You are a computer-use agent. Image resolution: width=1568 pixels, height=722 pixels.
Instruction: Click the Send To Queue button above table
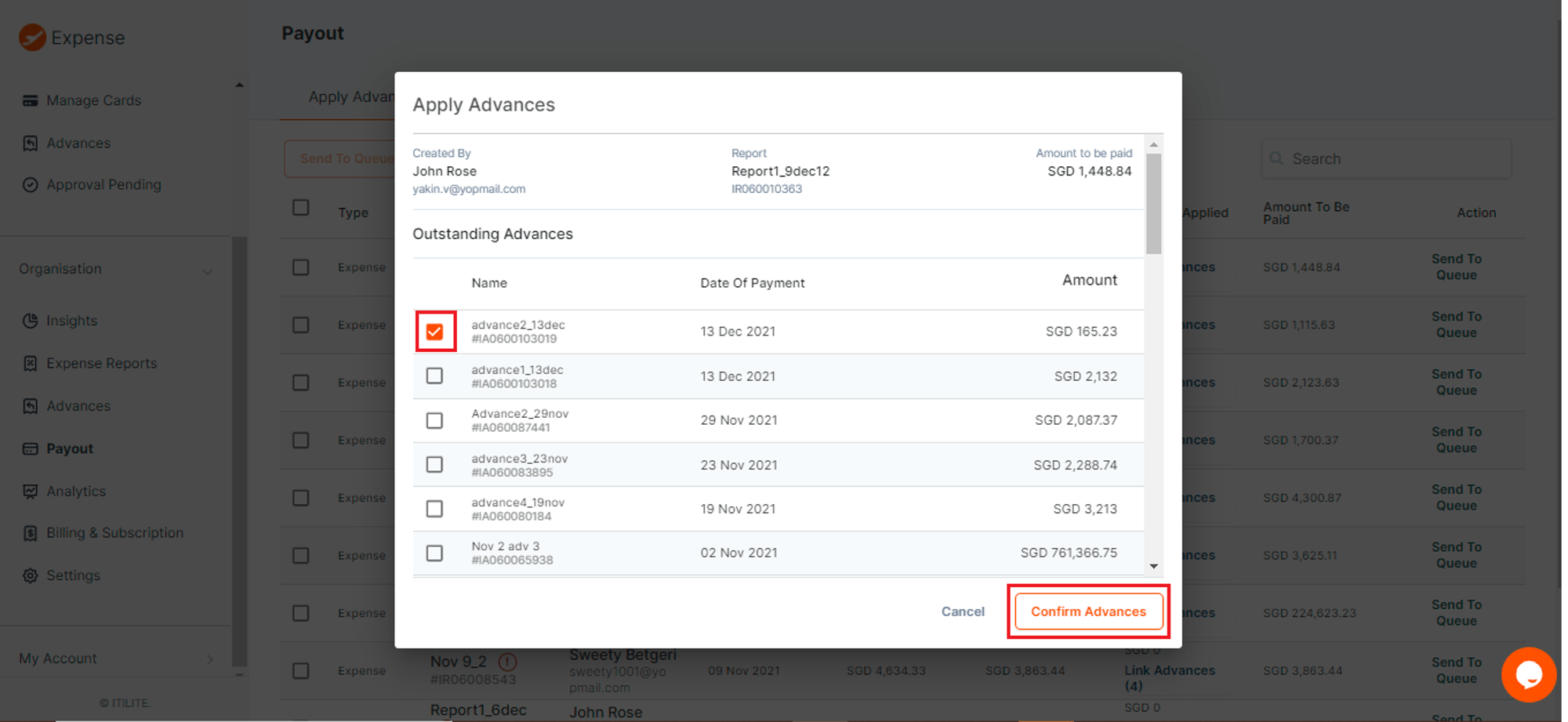pyautogui.click(x=339, y=158)
